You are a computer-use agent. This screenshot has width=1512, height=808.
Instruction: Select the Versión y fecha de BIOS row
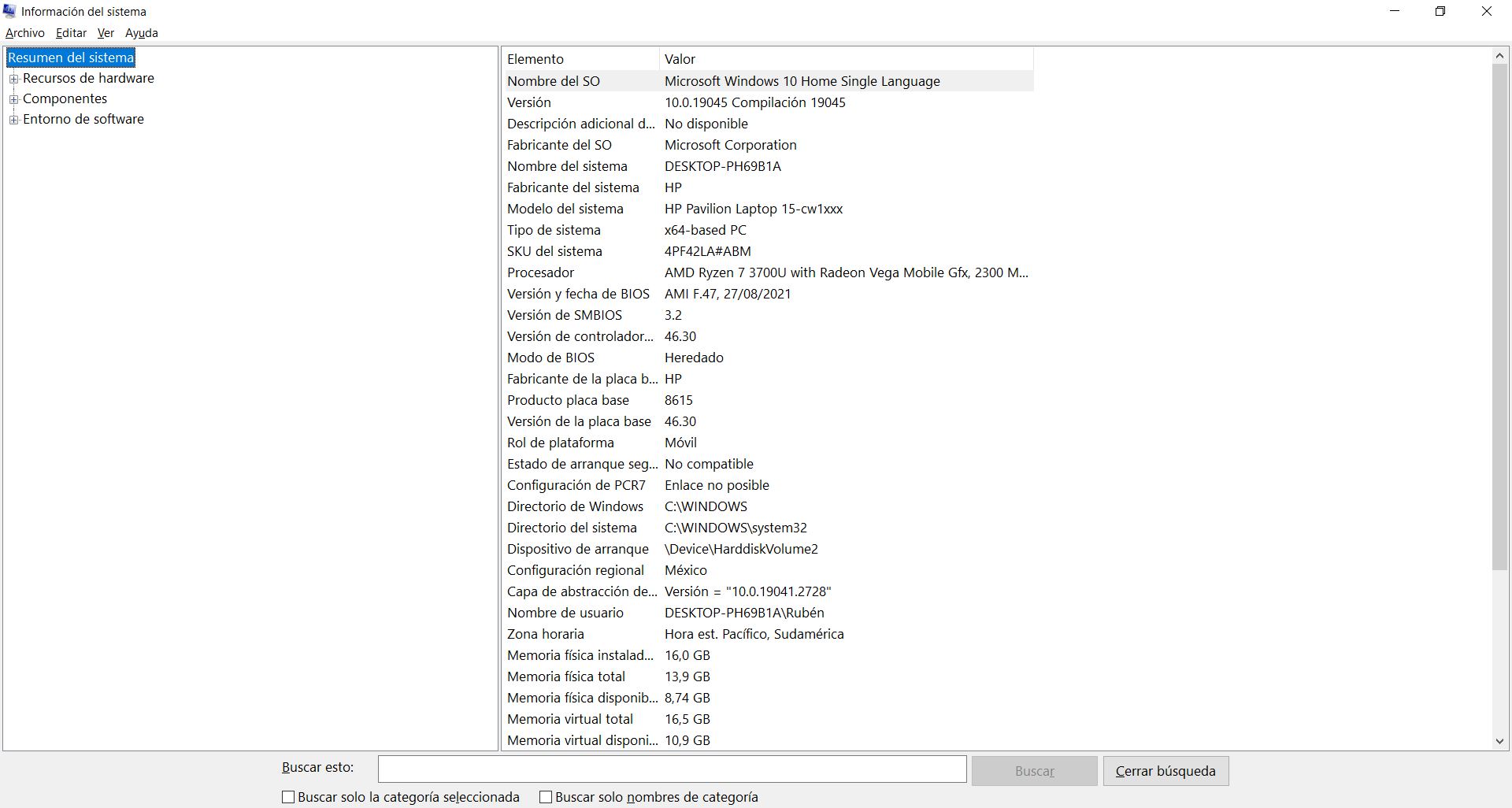pos(769,294)
